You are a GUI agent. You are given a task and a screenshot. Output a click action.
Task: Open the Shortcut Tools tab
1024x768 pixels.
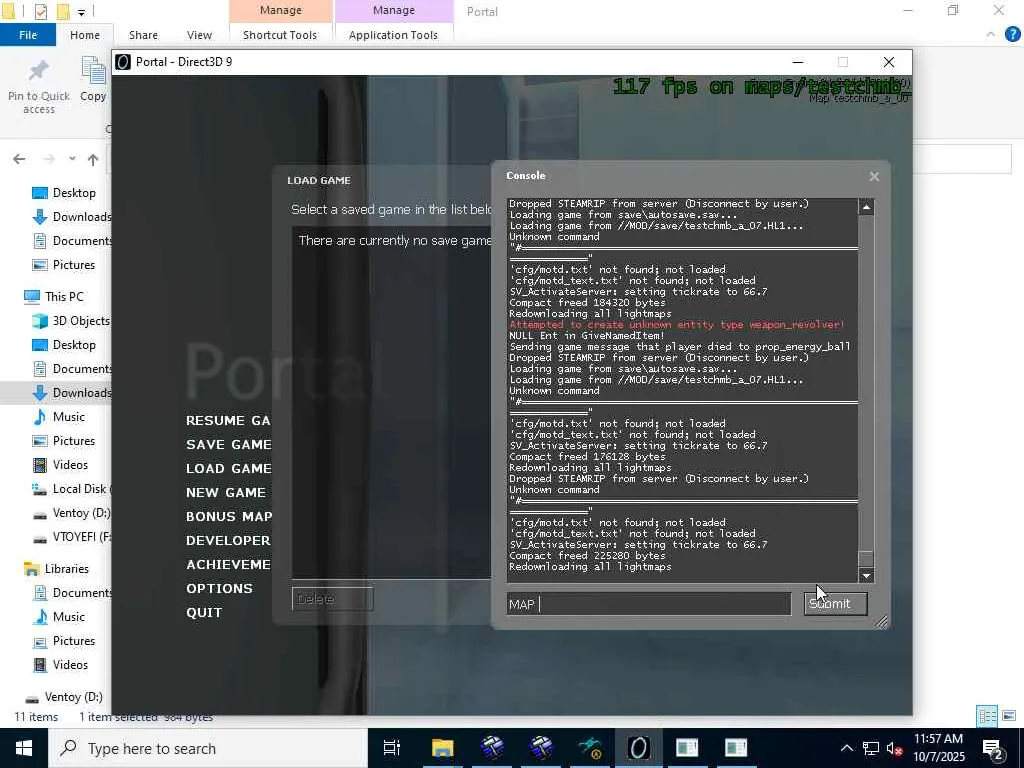(x=280, y=35)
